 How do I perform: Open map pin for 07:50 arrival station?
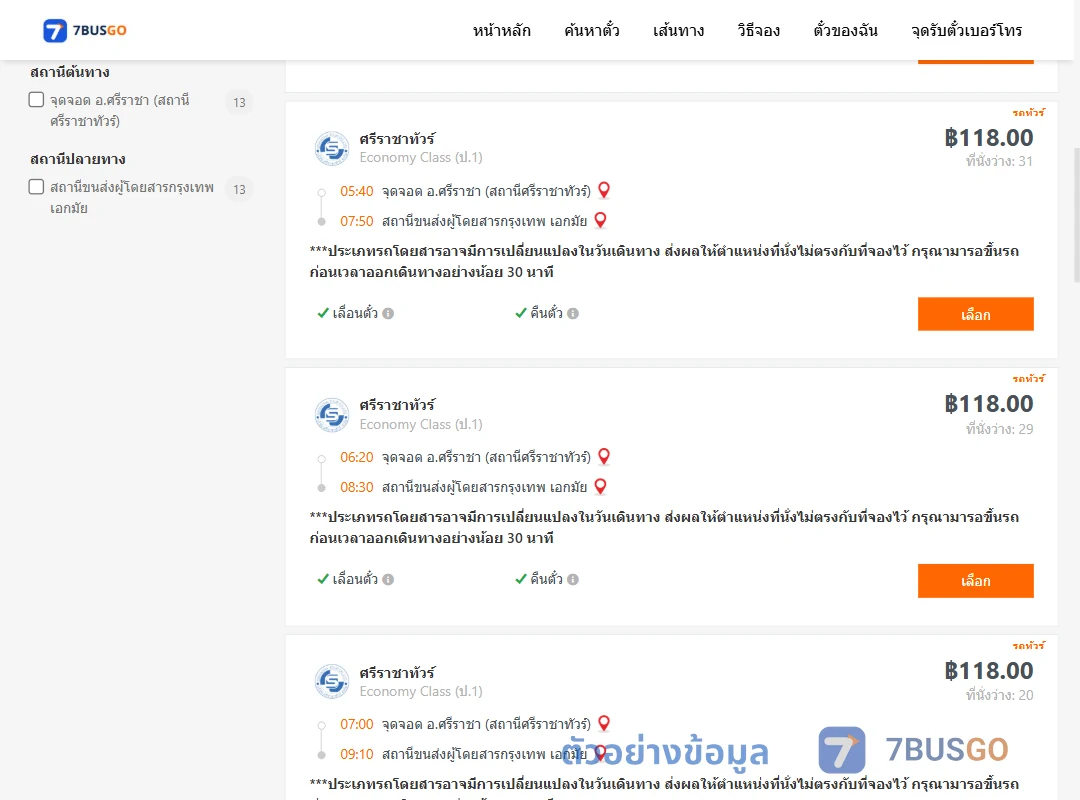point(601,220)
